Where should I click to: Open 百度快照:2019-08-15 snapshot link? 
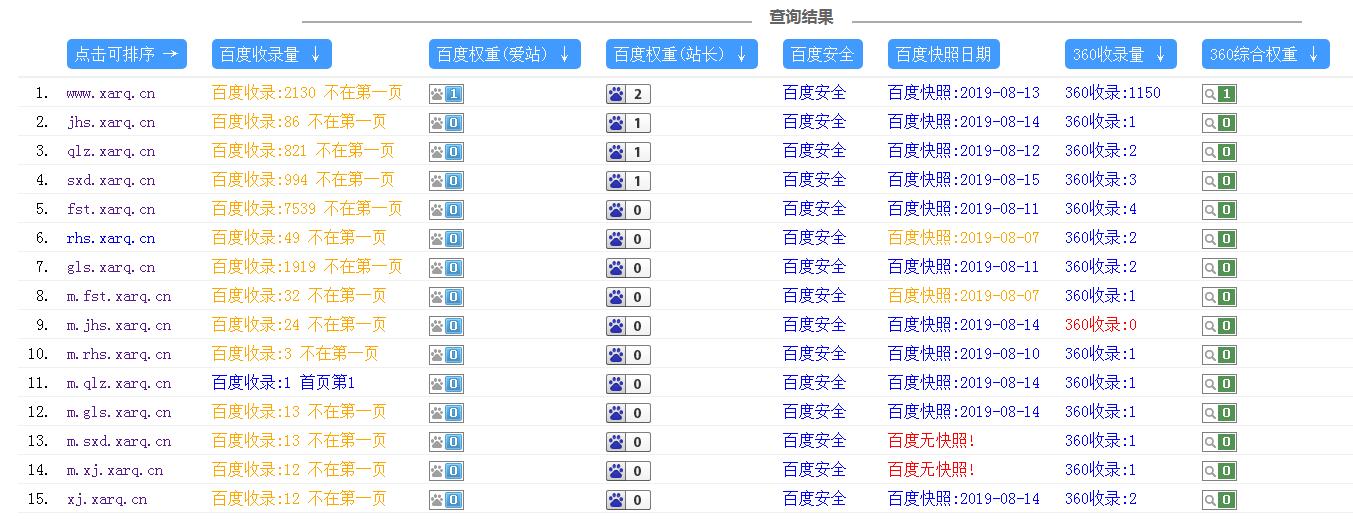(x=963, y=180)
